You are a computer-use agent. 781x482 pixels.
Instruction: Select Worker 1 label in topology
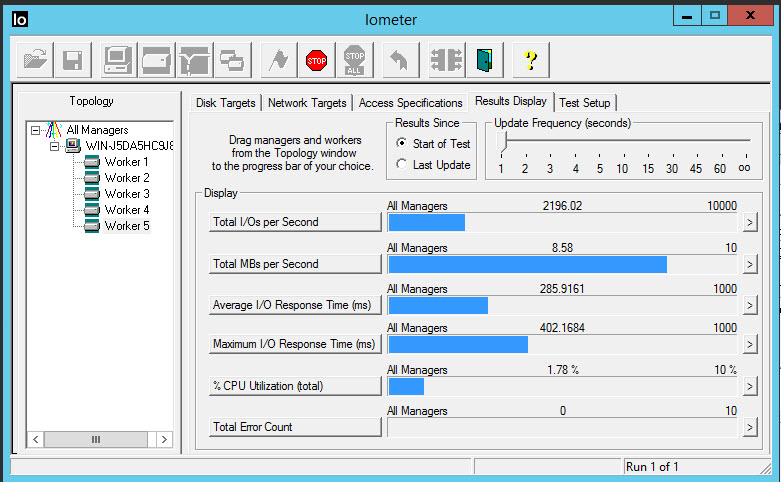[x=127, y=162]
